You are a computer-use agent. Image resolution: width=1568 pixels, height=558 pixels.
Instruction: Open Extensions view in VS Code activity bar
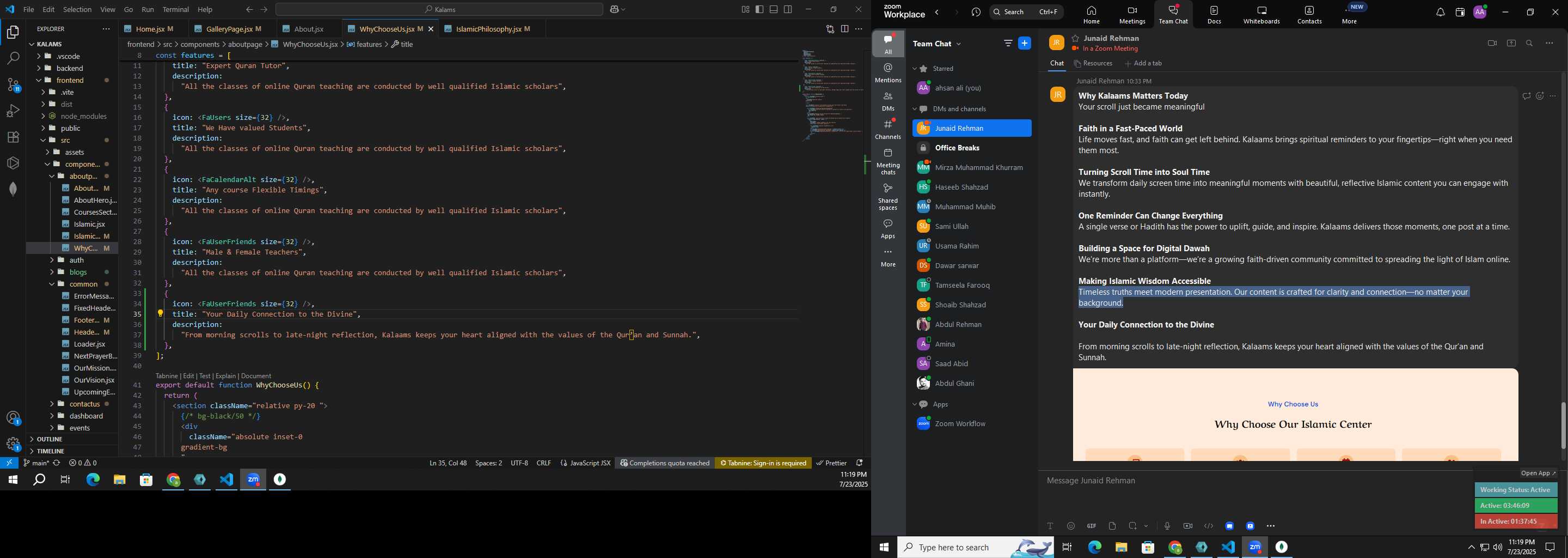coord(13,137)
